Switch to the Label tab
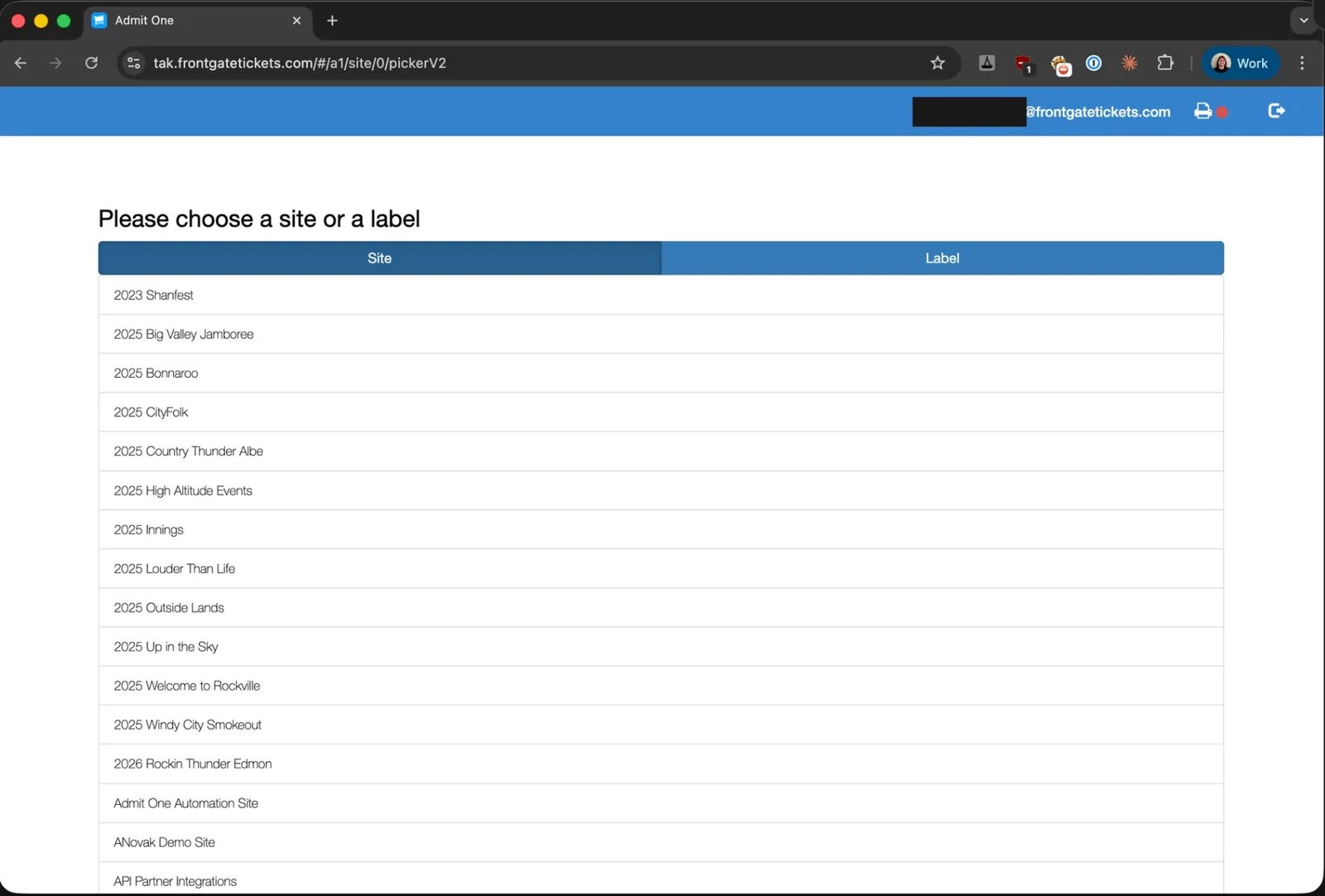 pyautogui.click(x=942, y=258)
